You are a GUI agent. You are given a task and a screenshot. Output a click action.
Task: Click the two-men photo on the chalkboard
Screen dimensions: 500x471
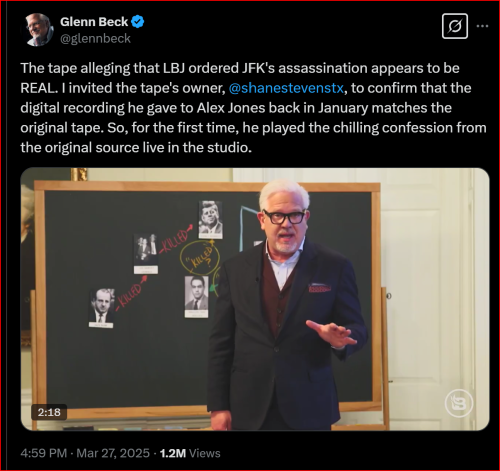[146, 254]
